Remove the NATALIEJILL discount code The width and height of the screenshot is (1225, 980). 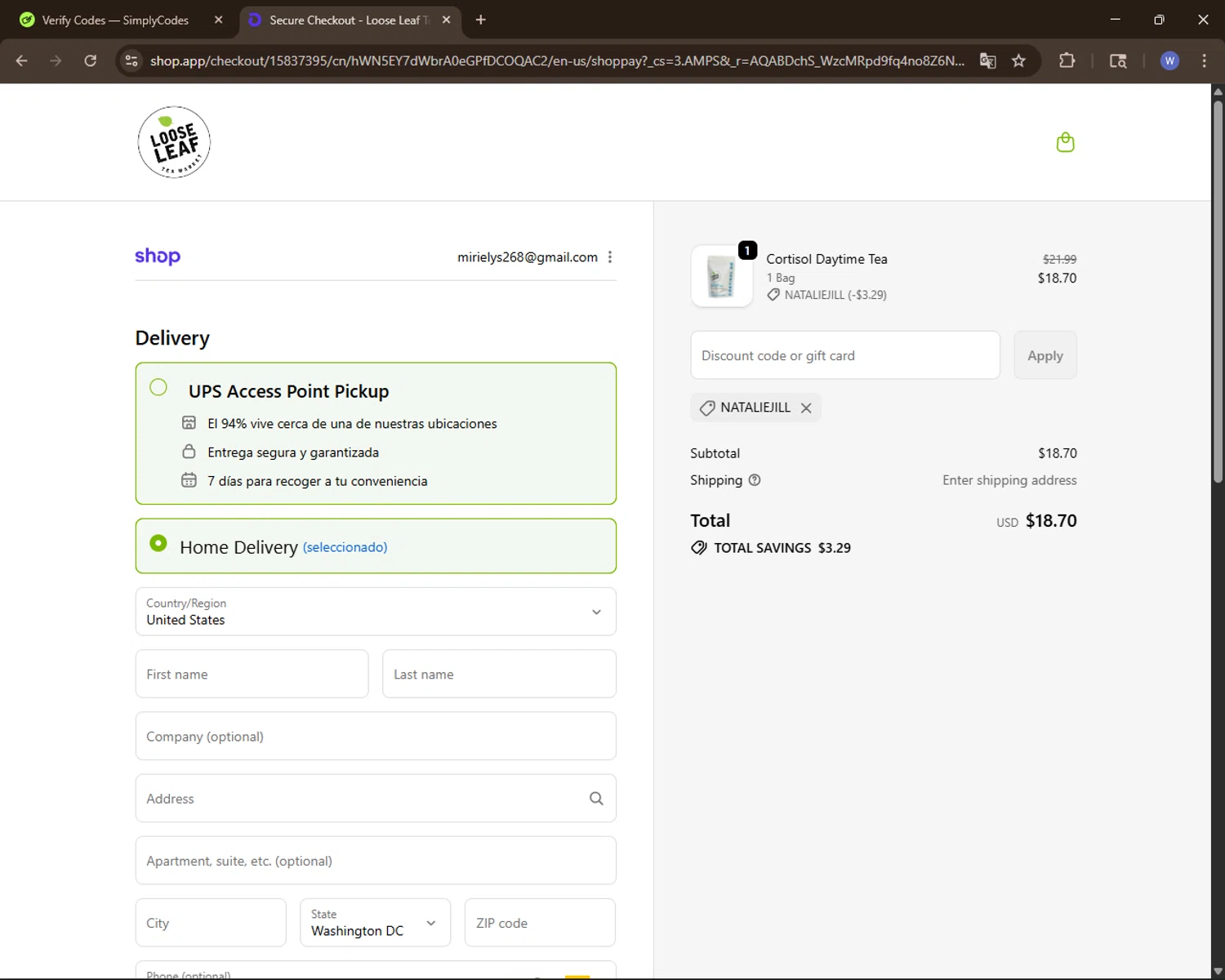pyautogui.click(x=806, y=408)
